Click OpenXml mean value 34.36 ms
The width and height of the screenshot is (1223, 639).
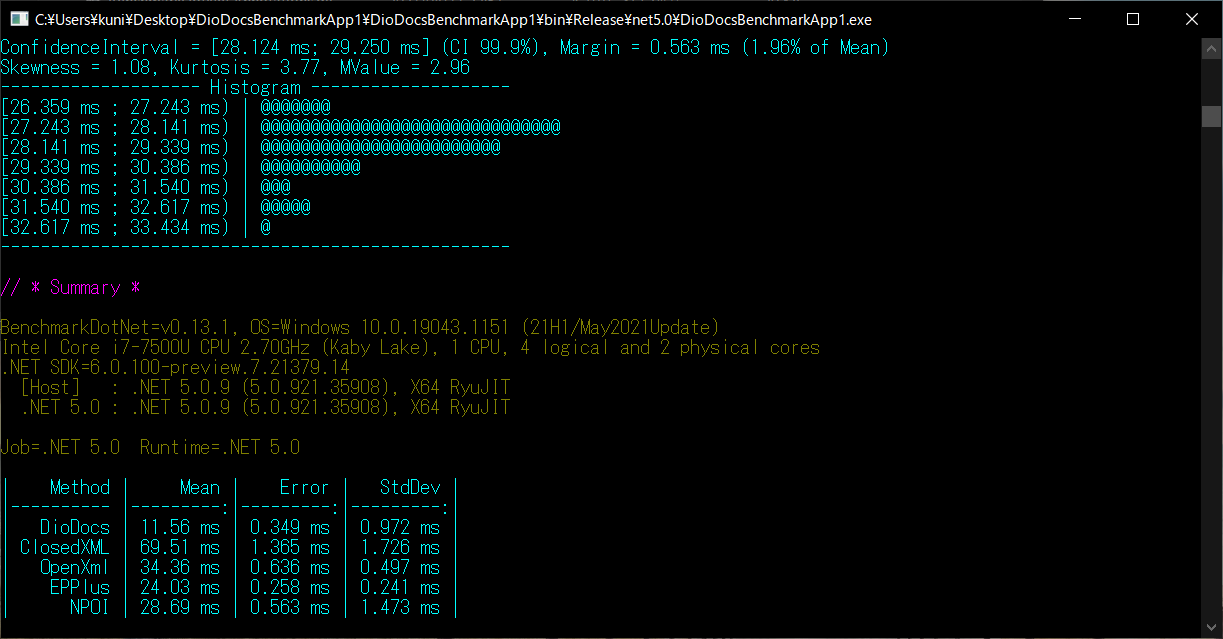(180, 567)
